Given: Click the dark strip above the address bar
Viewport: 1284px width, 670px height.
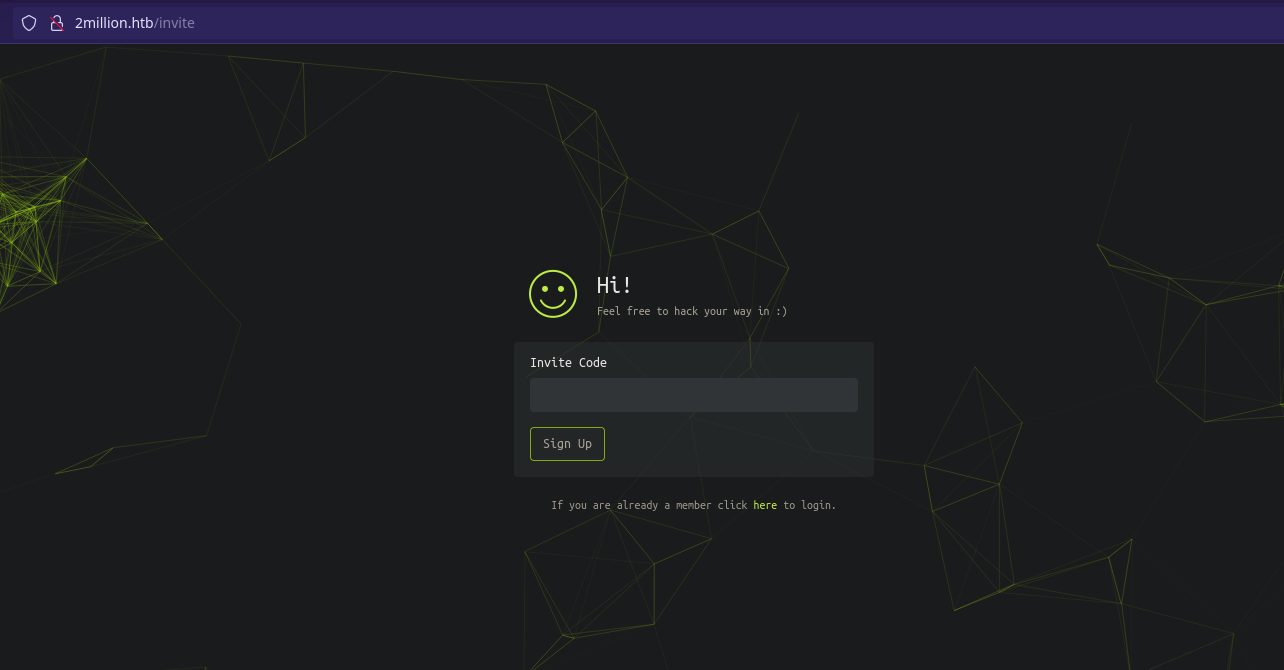Looking at the screenshot, I should pos(640,3).
